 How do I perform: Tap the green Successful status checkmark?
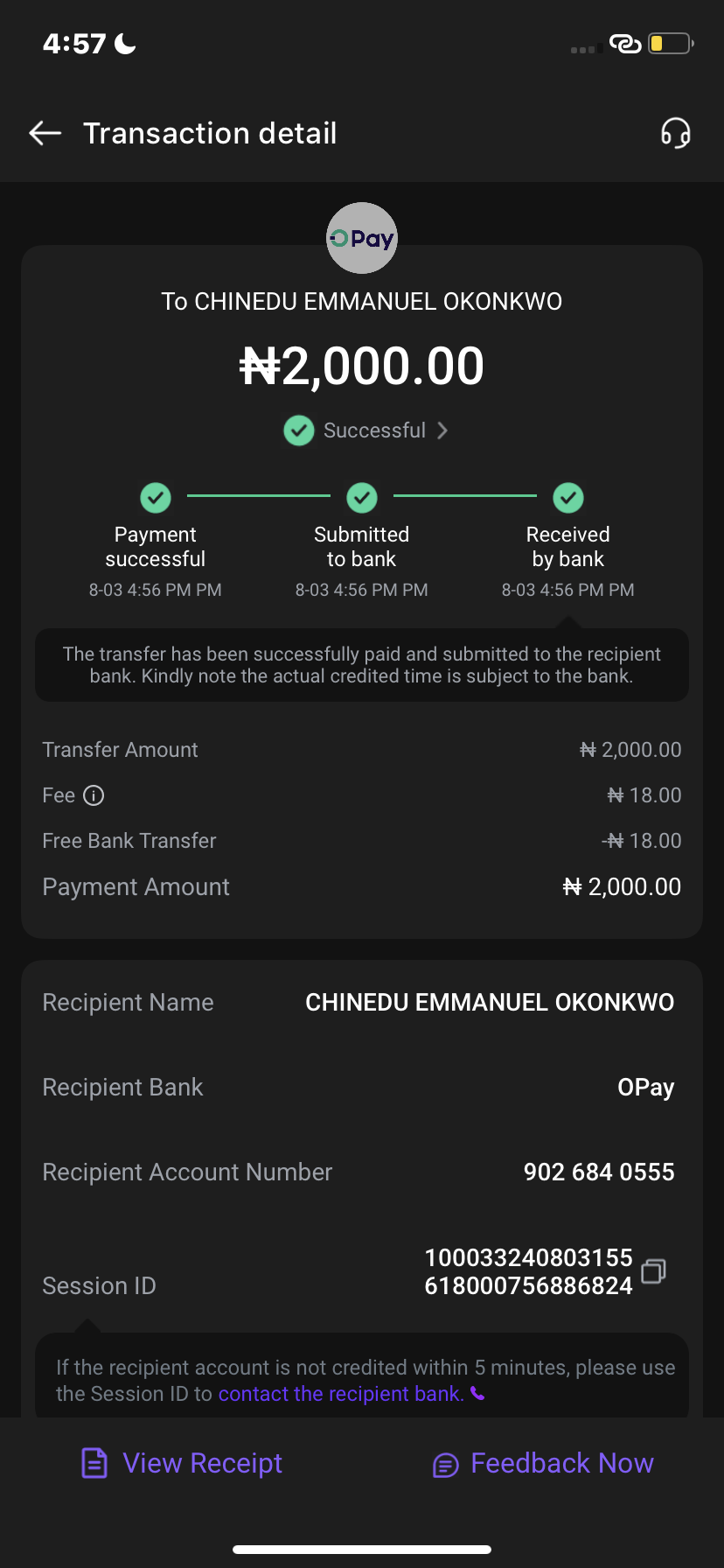click(299, 430)
